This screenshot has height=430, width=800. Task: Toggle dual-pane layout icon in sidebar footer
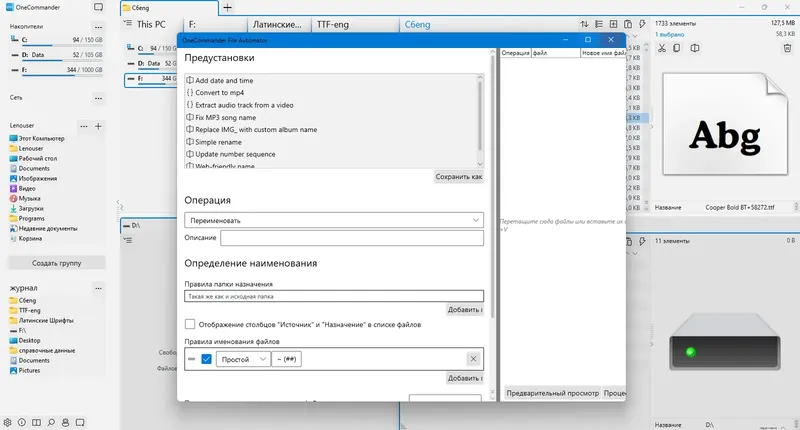click(37, 422)
